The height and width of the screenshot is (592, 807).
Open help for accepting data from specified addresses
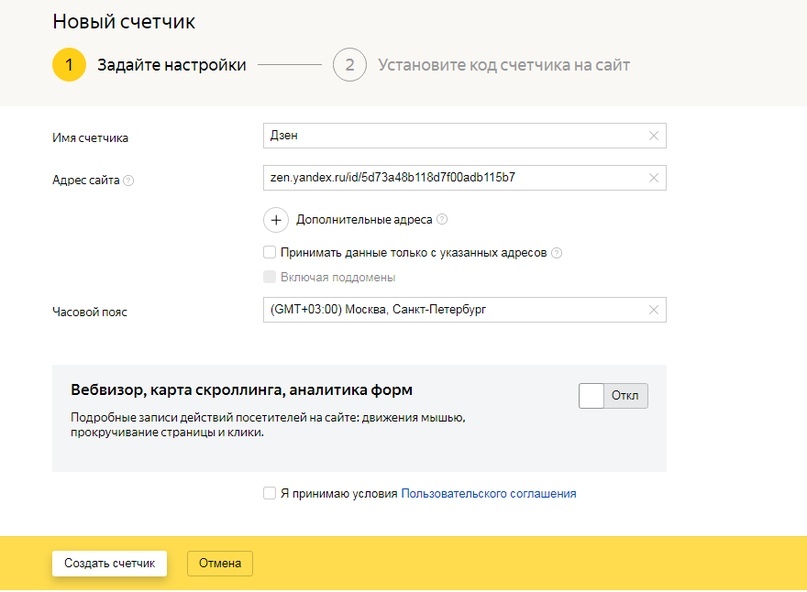tap(557, 254)
